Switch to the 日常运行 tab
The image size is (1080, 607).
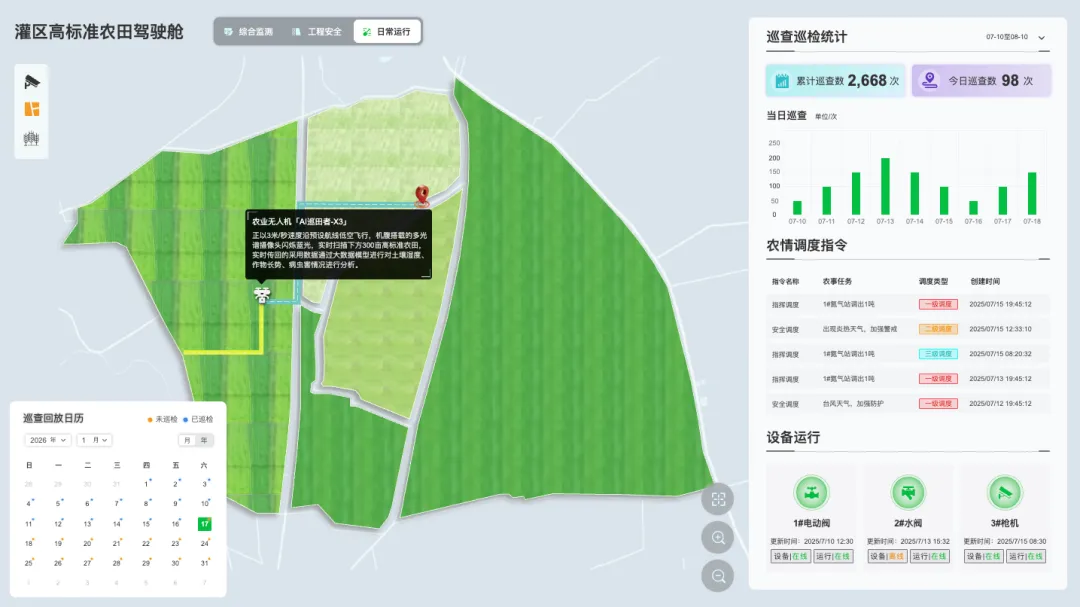click(386, 32)
